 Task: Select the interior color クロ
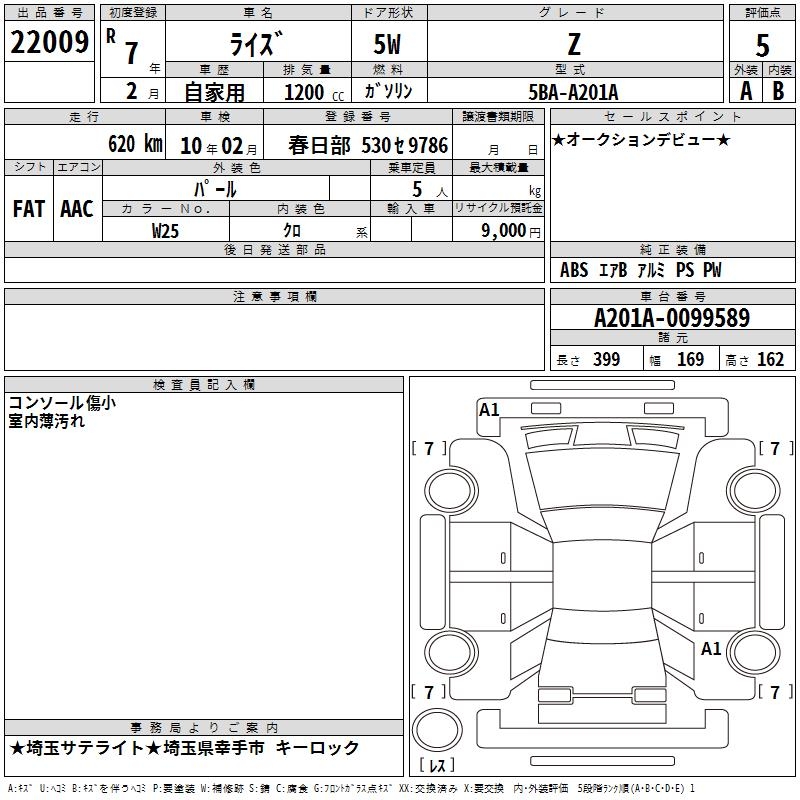(292, 231)
